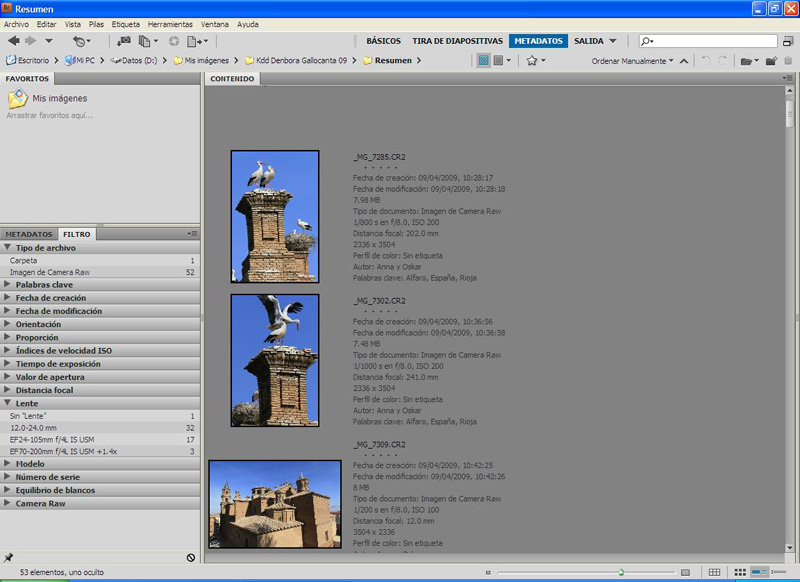The width and height of the screenshot is (800, 582).
Task: Expand Palabras clave filter section
Action: pos(7,284)
